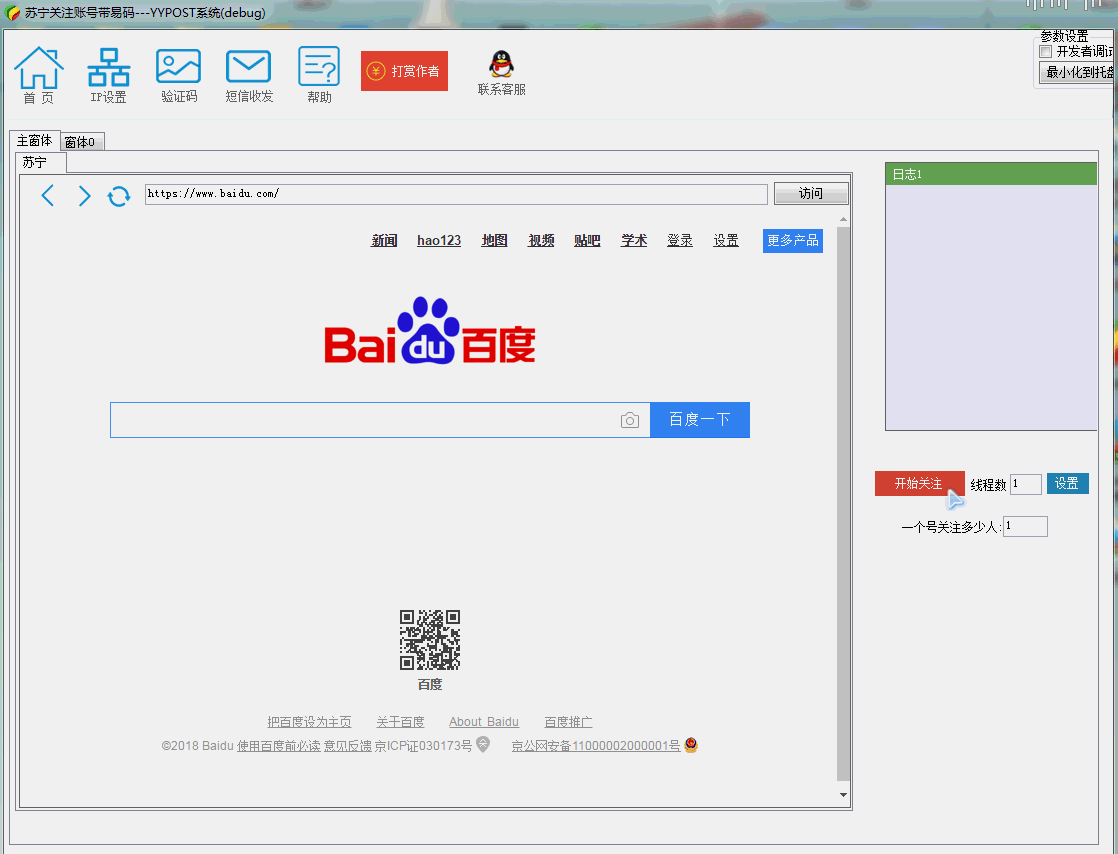The image size is (1118, 854).
Task: Open the 帮助 help icon
Action: [x=319, y=75]
